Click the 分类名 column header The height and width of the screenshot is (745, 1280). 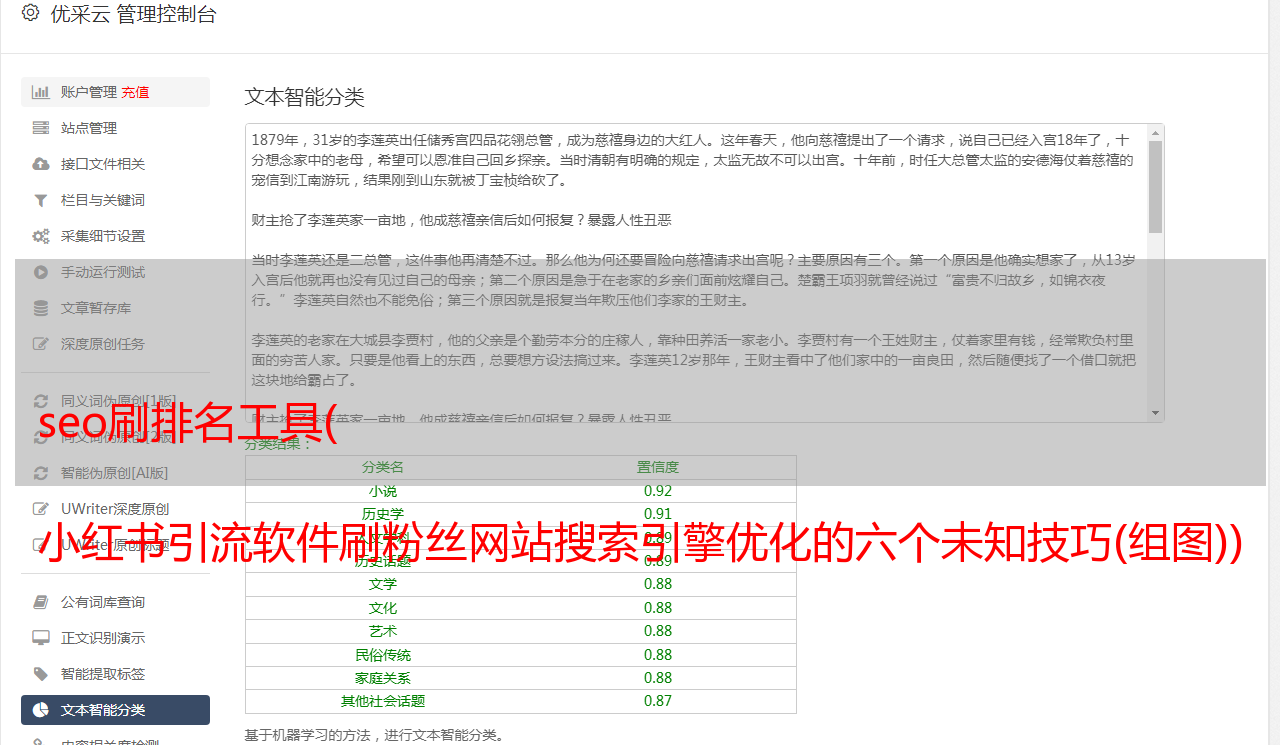point(383,467)
